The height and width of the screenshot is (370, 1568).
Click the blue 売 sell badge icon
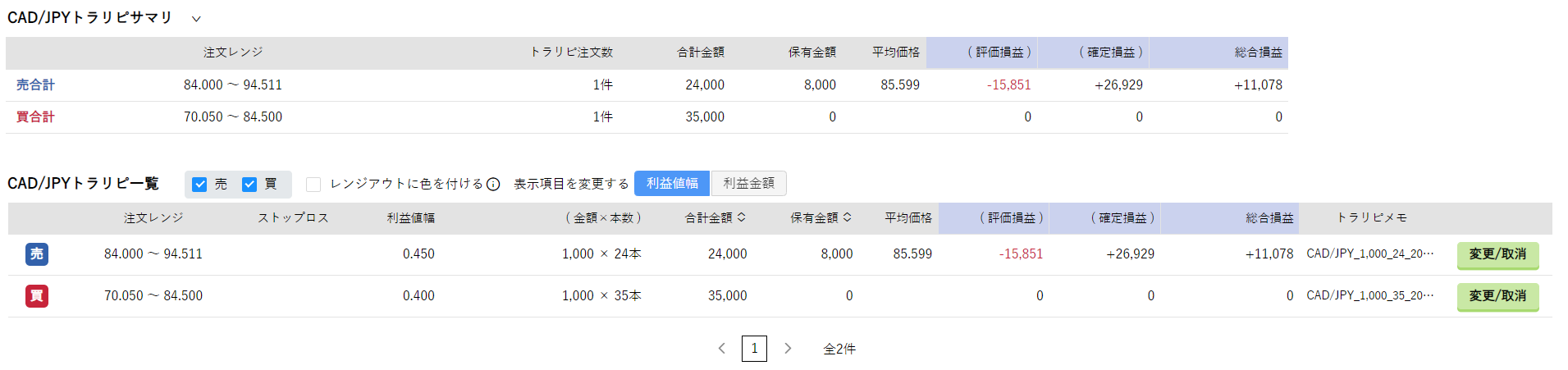[37, 254]
